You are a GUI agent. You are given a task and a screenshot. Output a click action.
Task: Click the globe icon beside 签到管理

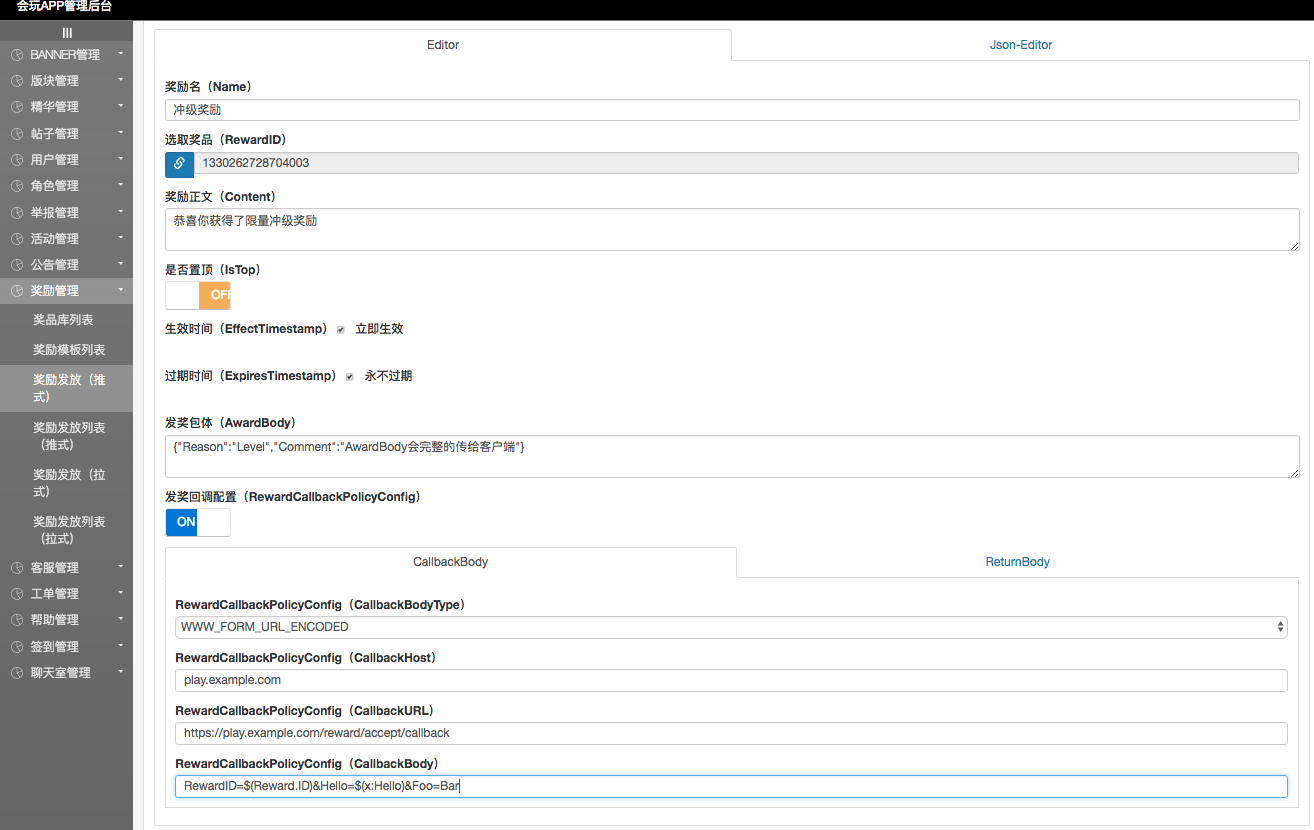[x=16, y=646]
